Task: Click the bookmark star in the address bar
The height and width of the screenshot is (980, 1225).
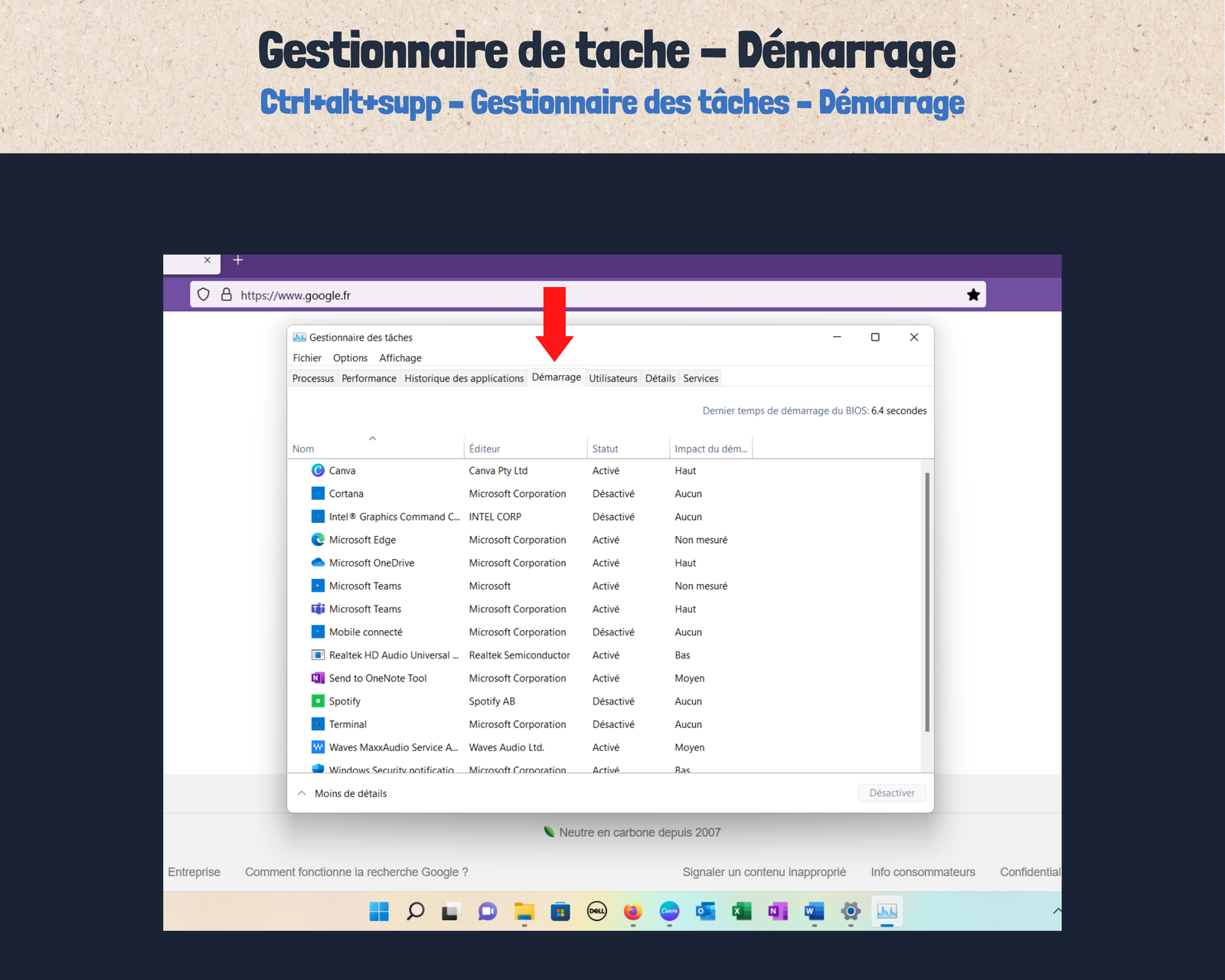Action: click(x=972, y=294)
